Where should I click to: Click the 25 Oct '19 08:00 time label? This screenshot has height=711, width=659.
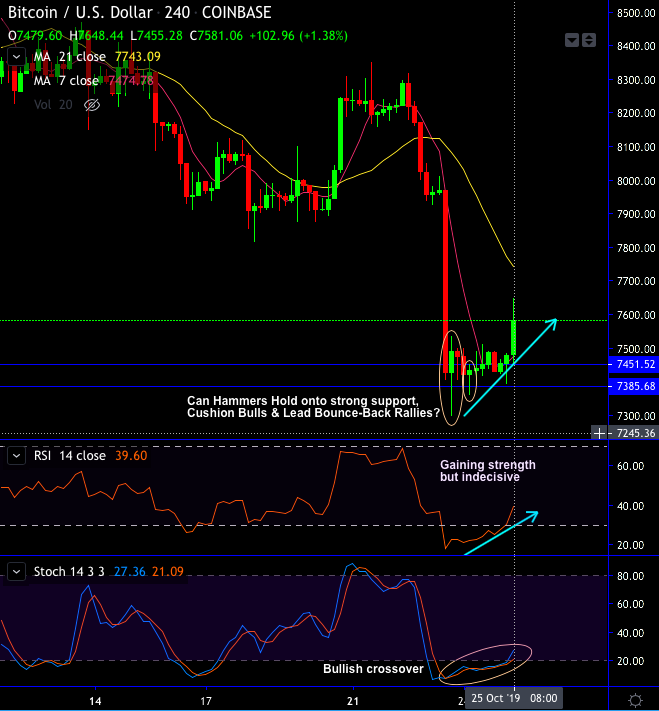[514, 698]
